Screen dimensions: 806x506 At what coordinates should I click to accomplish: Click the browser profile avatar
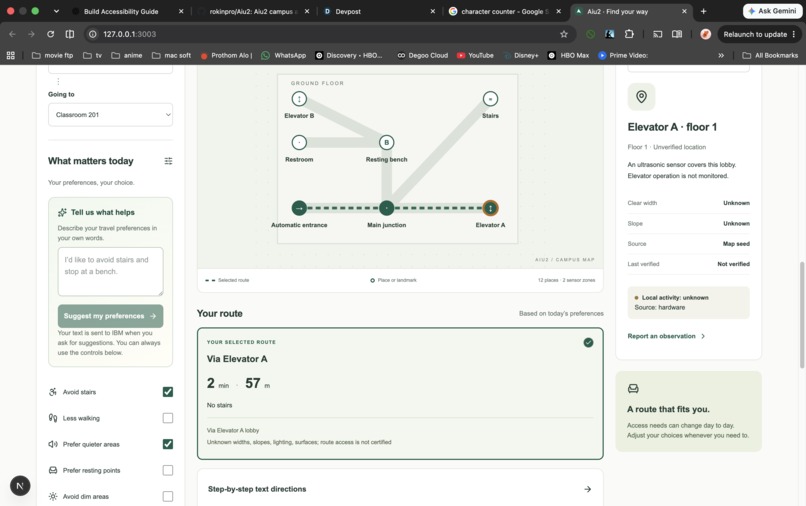pyautogui.click(x=705, y=34)
